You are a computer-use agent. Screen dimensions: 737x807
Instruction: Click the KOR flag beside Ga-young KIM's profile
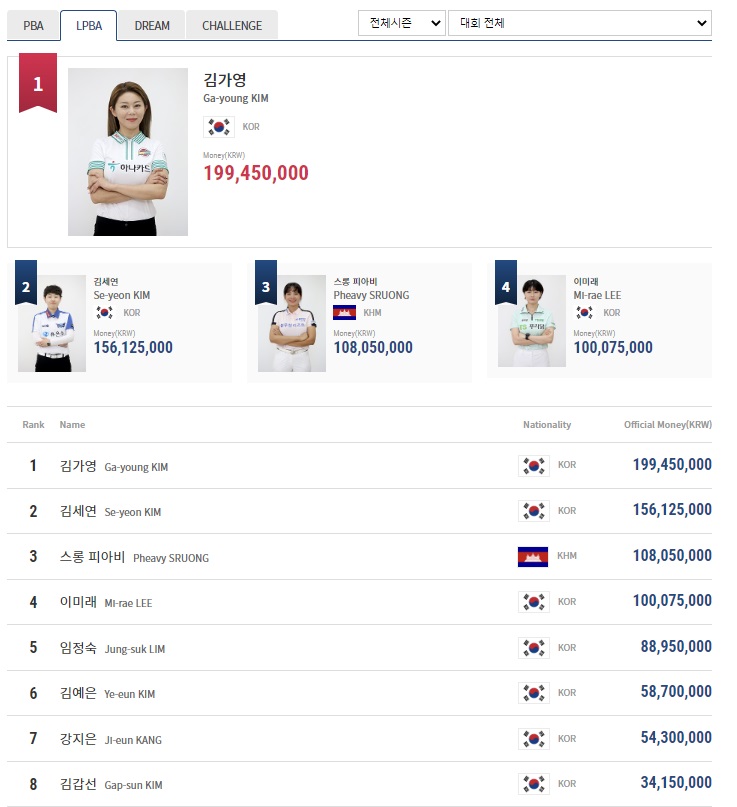[x=221, y=127]
